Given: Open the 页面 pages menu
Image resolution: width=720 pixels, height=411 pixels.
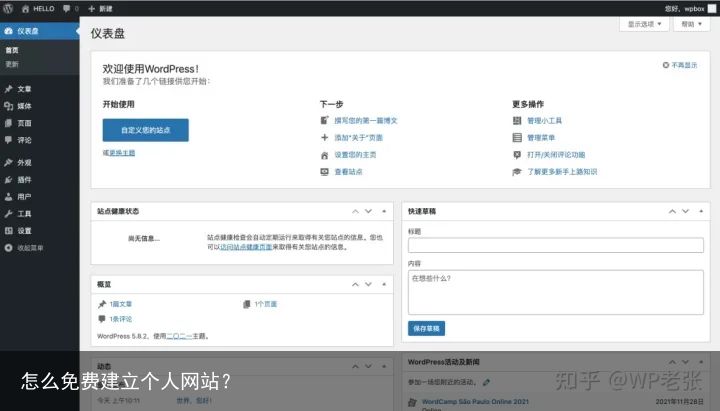Looking at the screenshot, I should (39, 123).
